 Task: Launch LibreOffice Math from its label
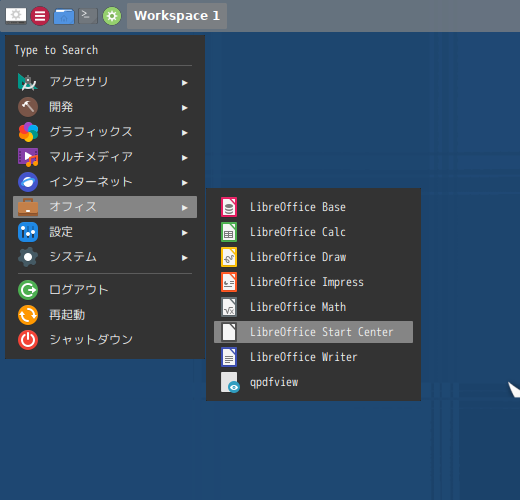(x=298, y=307)
